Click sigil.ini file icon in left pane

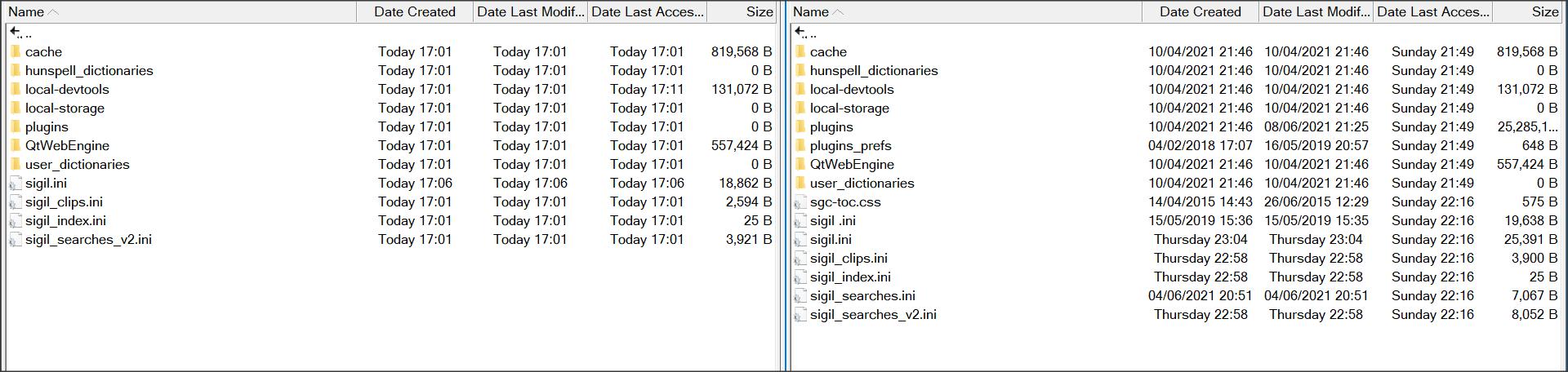(16, 183)
